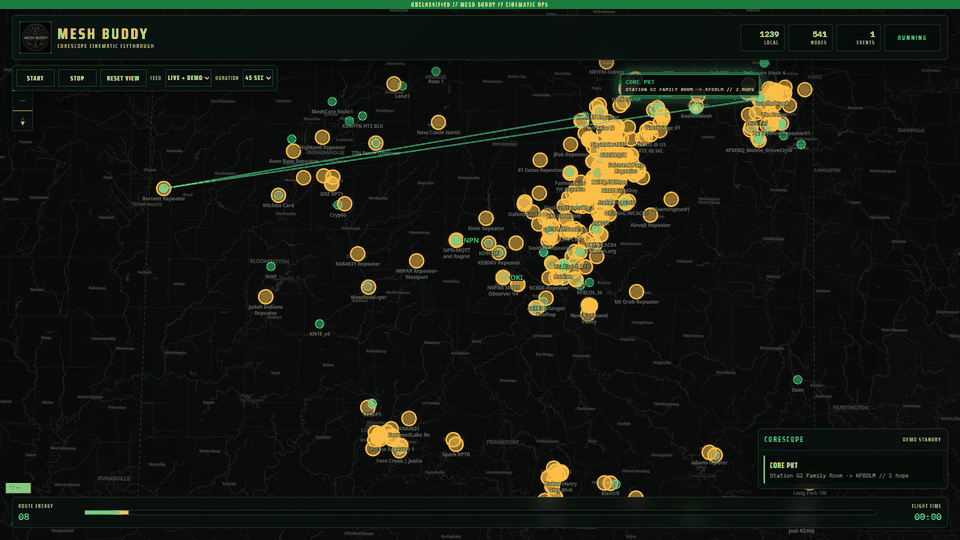Select the Wichita Card node marker

[279, 195]
